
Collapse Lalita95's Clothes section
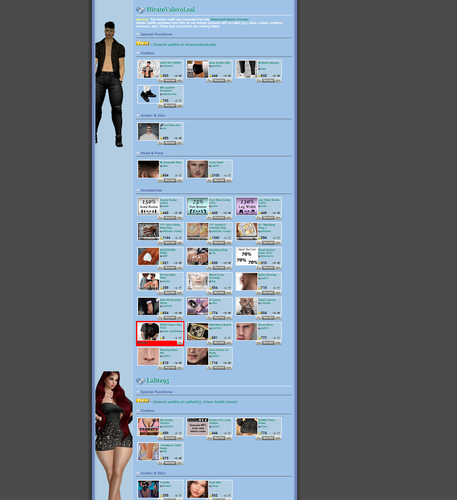pos(138,411)
